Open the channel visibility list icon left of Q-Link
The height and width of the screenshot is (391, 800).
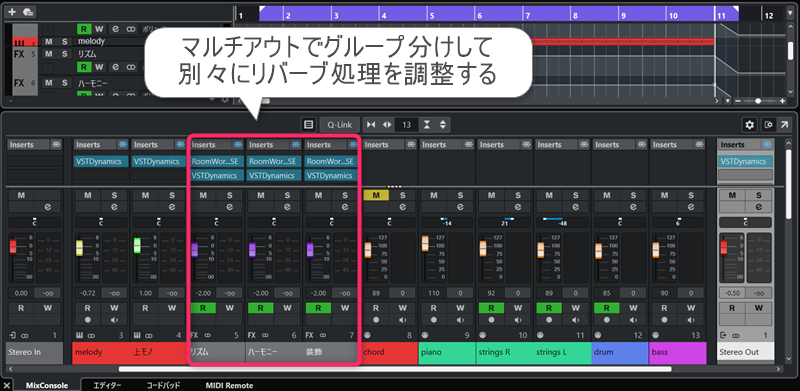pyautogui.click(x=308, y=125)
